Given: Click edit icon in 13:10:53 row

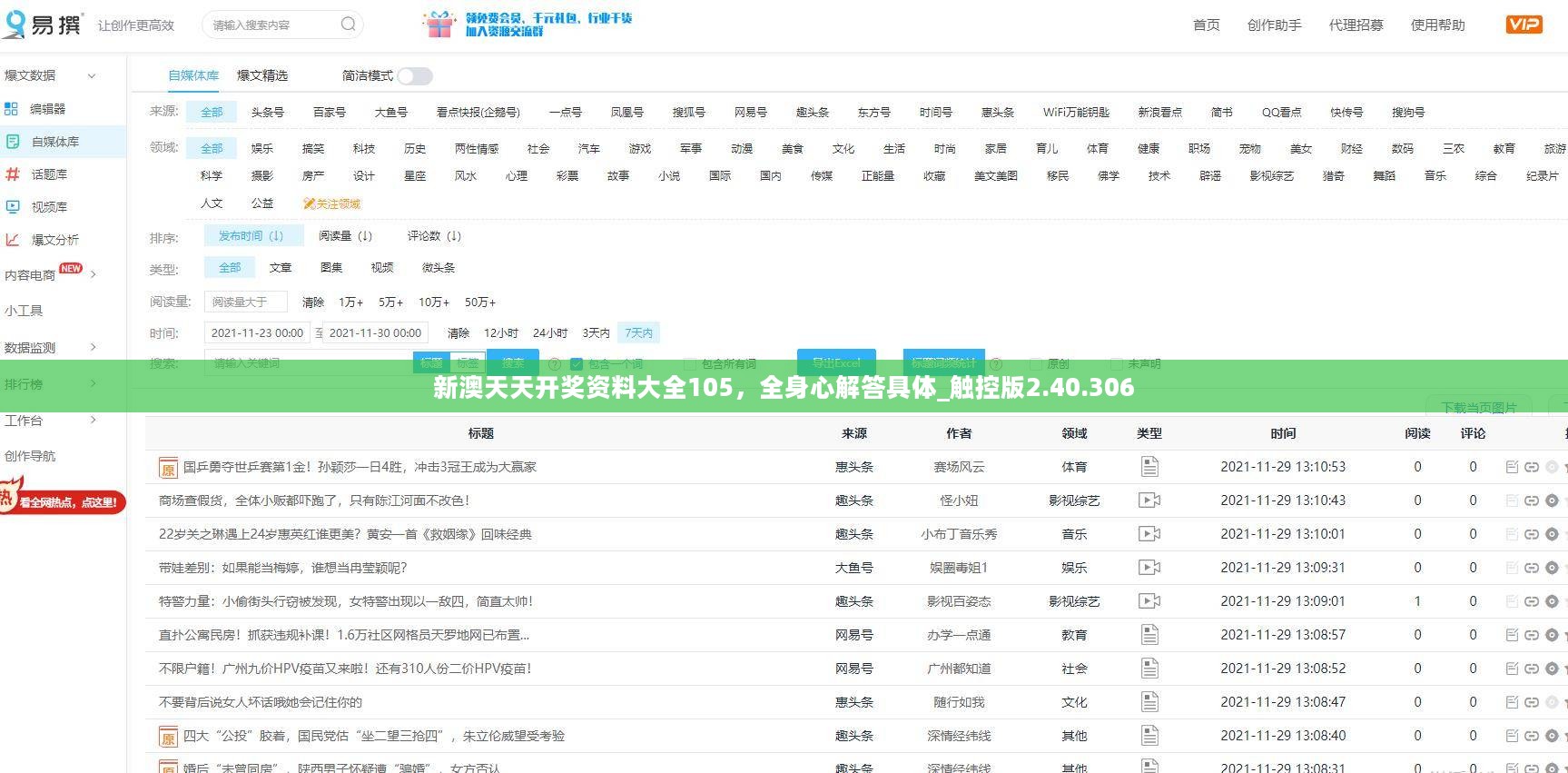Looking at the screenshot, I should pyautogui.click(x=1512, y=467).
